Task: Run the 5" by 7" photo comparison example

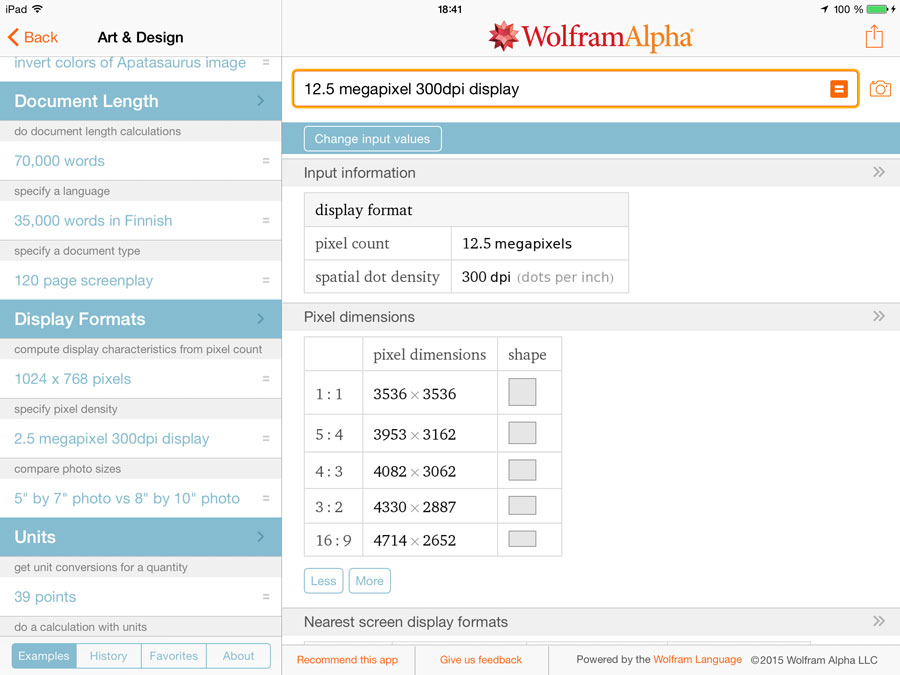Action: click(x=127, y=498)
